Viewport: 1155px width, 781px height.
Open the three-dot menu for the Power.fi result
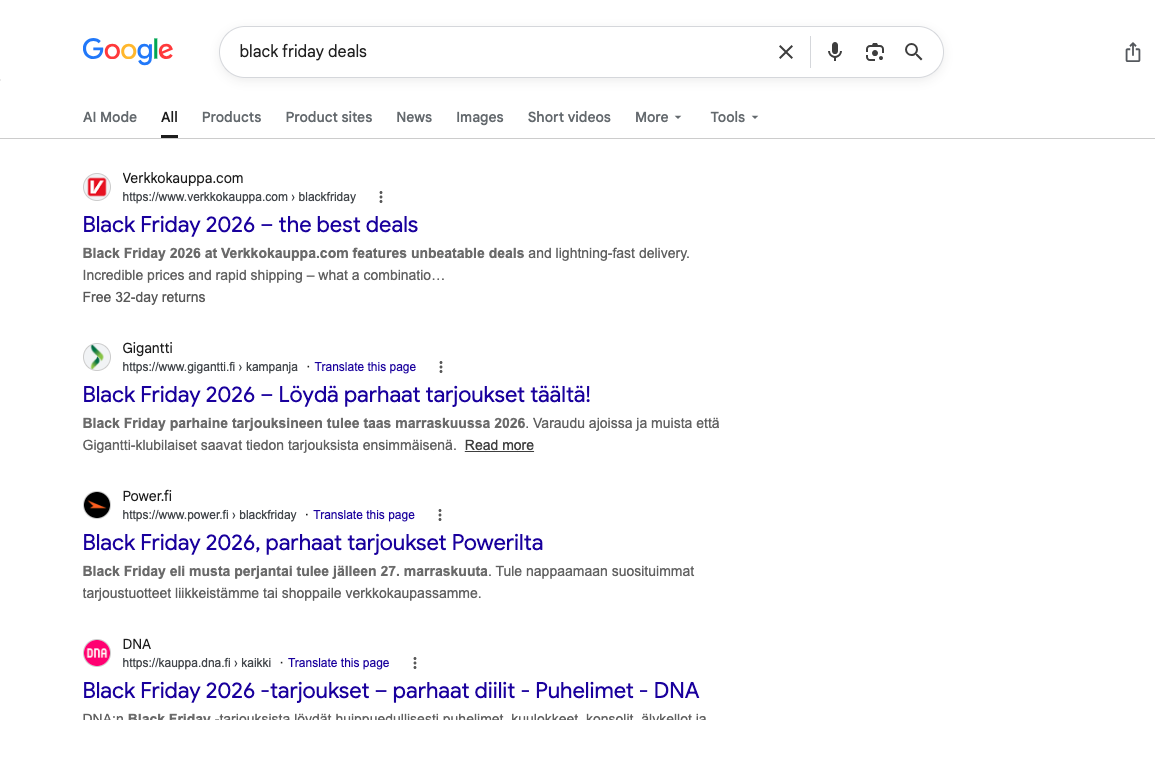(440, 515)
